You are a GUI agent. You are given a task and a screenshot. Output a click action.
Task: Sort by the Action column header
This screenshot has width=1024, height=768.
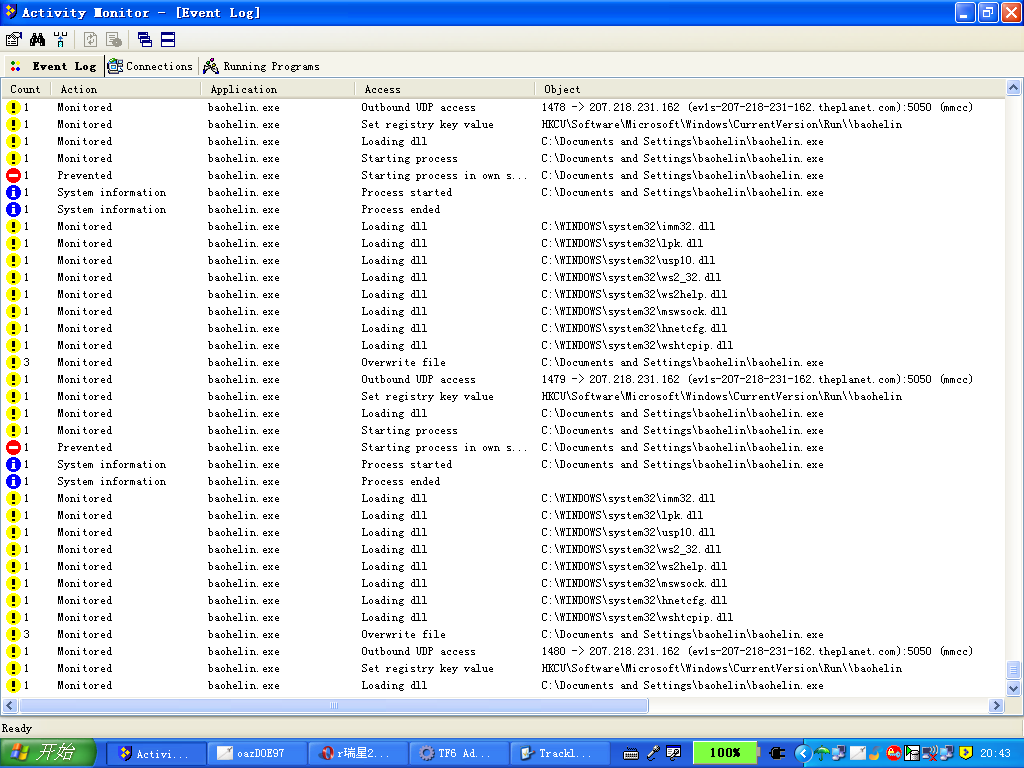click(125, 89)
